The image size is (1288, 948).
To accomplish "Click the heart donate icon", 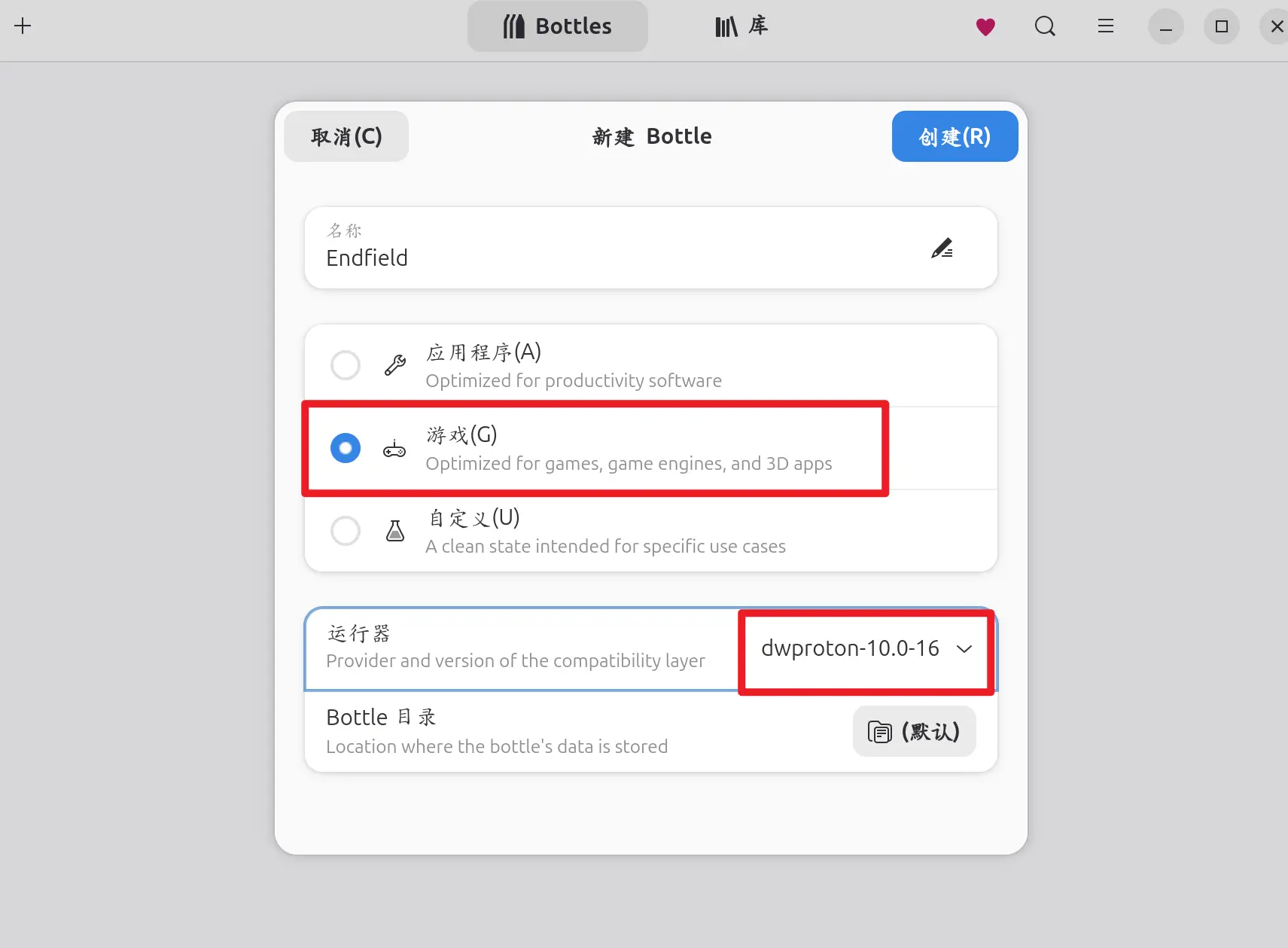I will [985, 27].
